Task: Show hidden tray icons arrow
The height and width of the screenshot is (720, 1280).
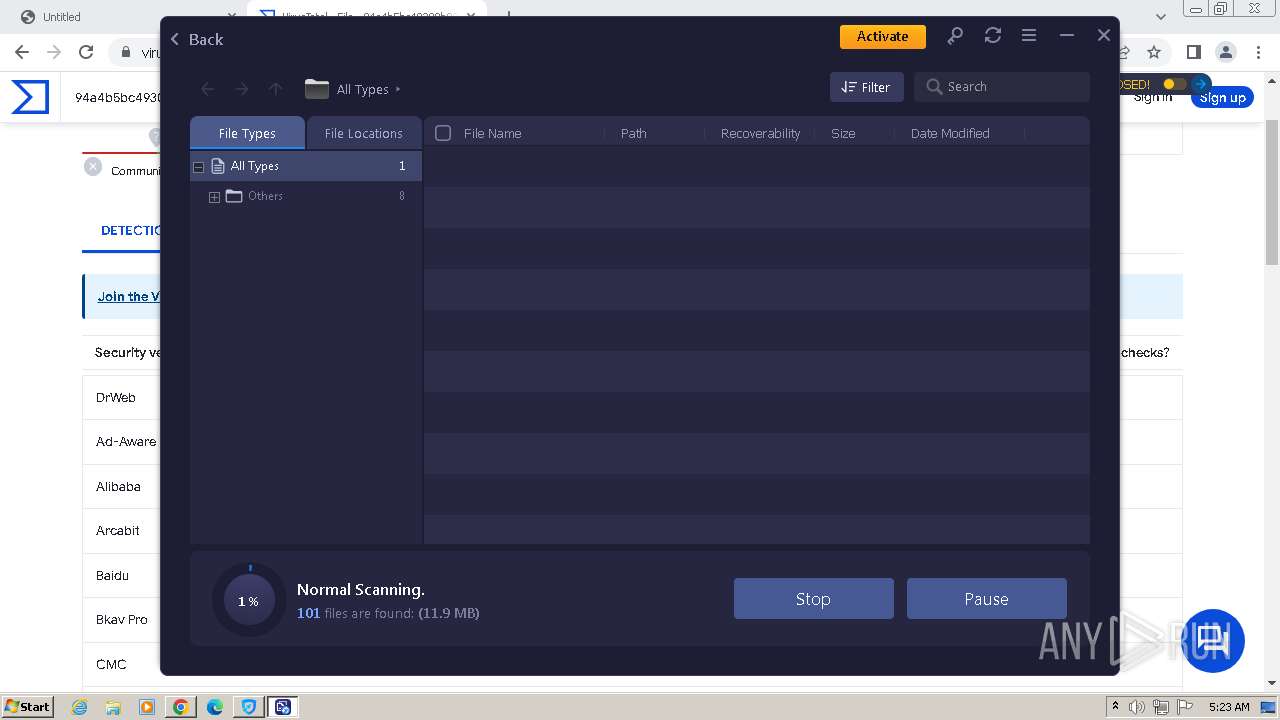Action: click(x=1115, y=707)
